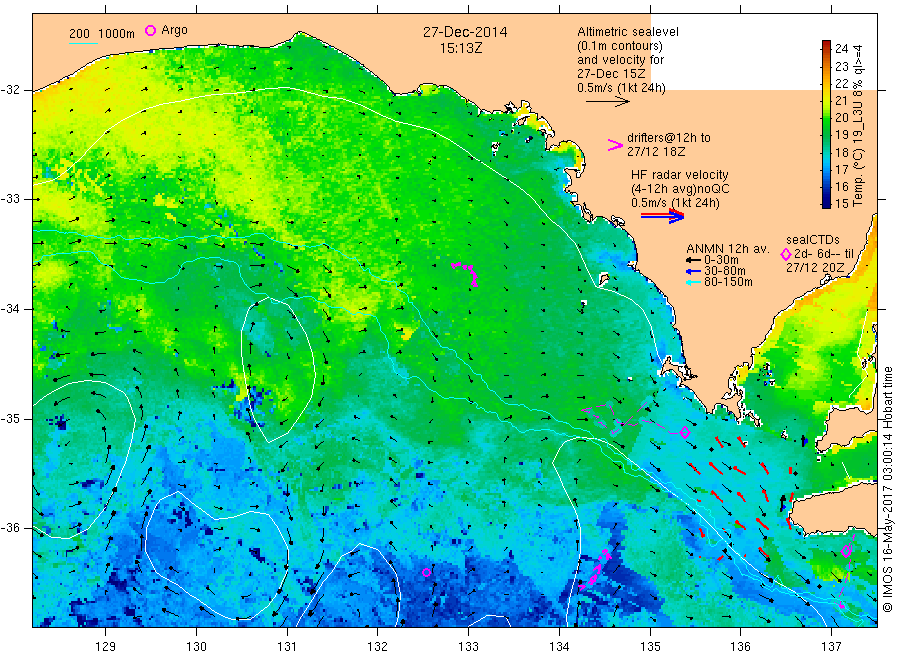This screenshot has width=900, height=660.
Task: Click the magenta sealCTDs diamond legend symbol
Action: 785,254
